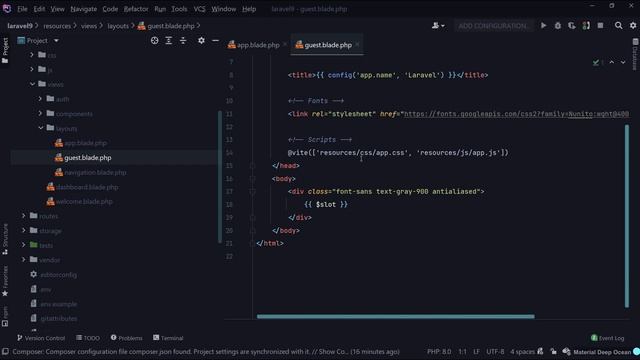Open the npm tool window
The width and height of the screenshot is (640, 360).
5,317
